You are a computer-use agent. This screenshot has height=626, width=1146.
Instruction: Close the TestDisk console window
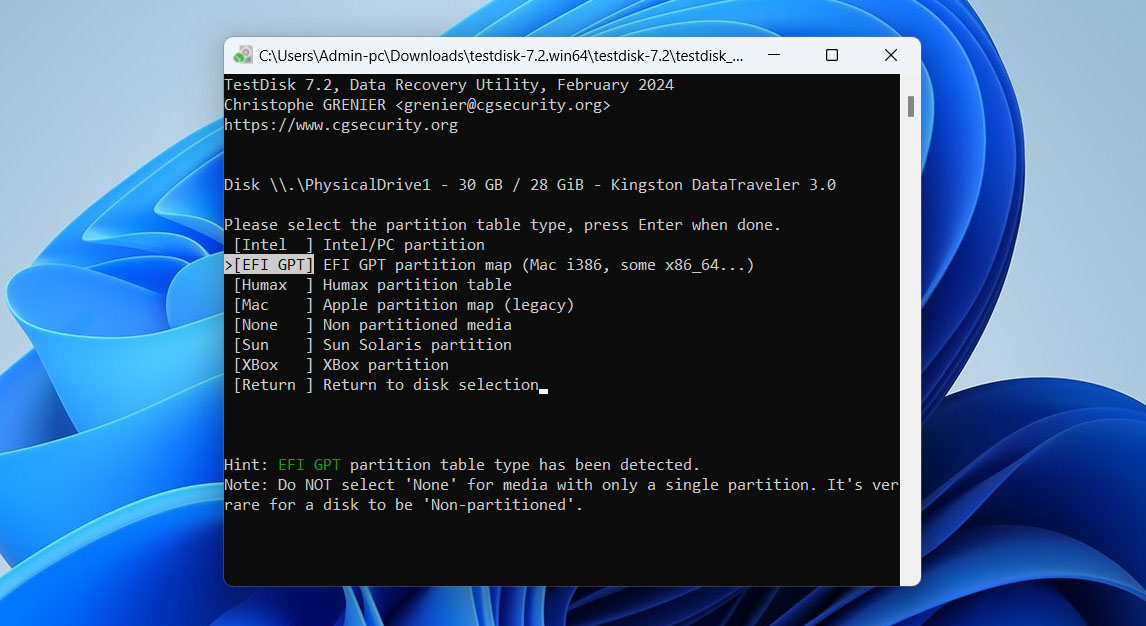pos(890,55)
